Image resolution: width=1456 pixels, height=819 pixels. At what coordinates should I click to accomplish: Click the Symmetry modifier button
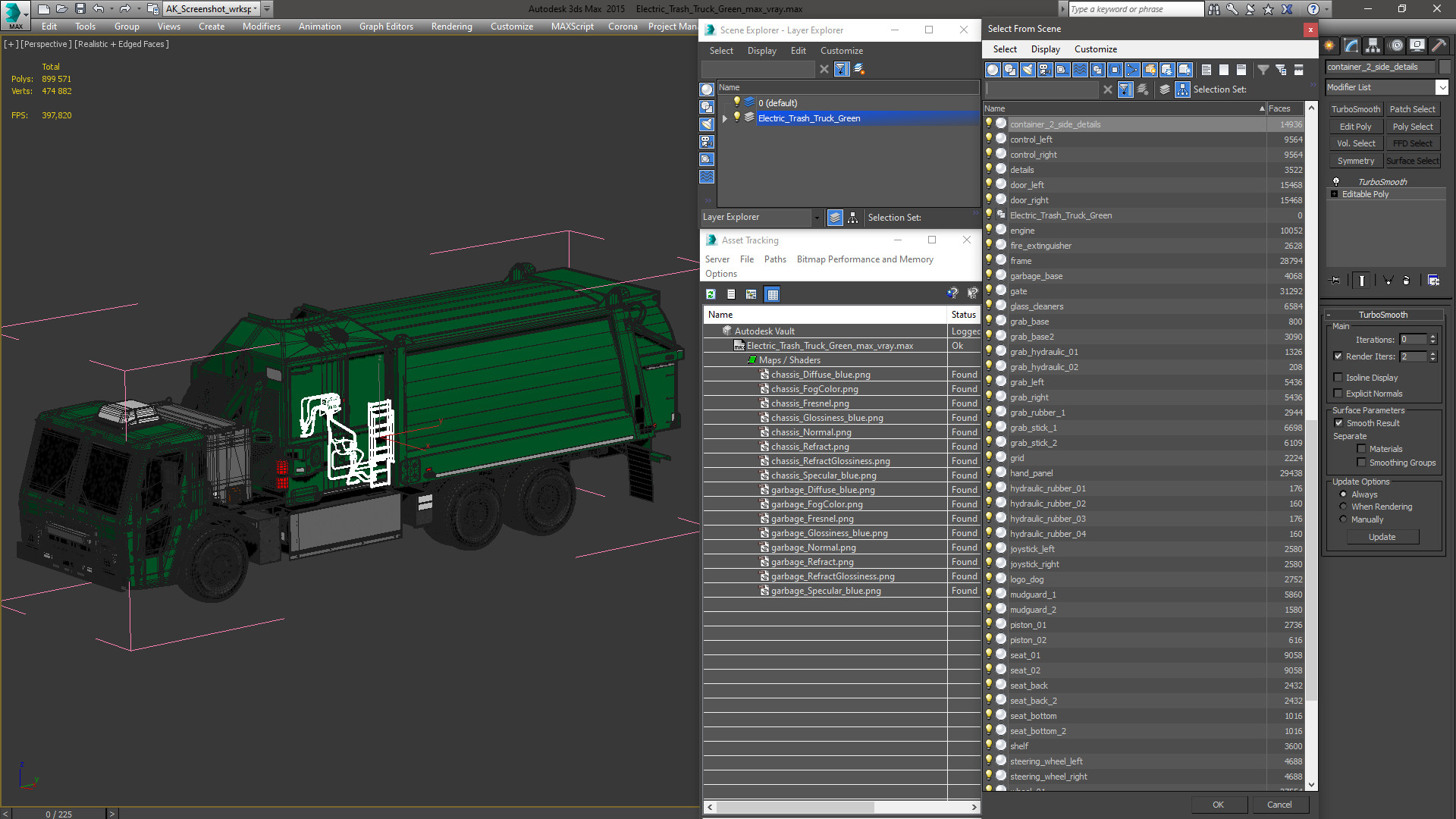(x=1355, y=161)
